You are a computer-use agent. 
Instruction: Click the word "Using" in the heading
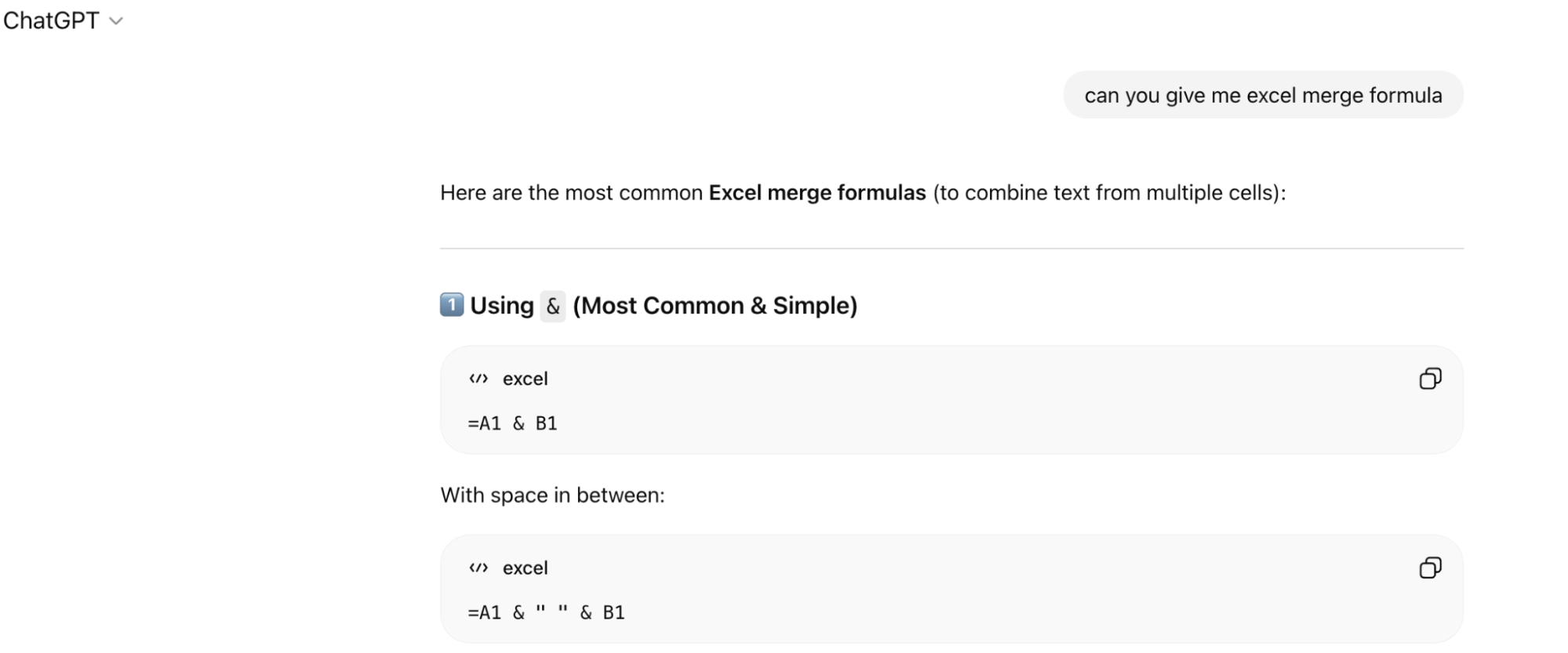point(502,306)
